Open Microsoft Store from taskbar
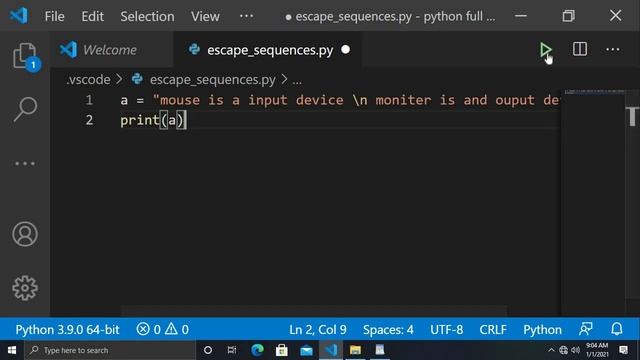Viewport: 640px width, 360px height. (282, 350)
